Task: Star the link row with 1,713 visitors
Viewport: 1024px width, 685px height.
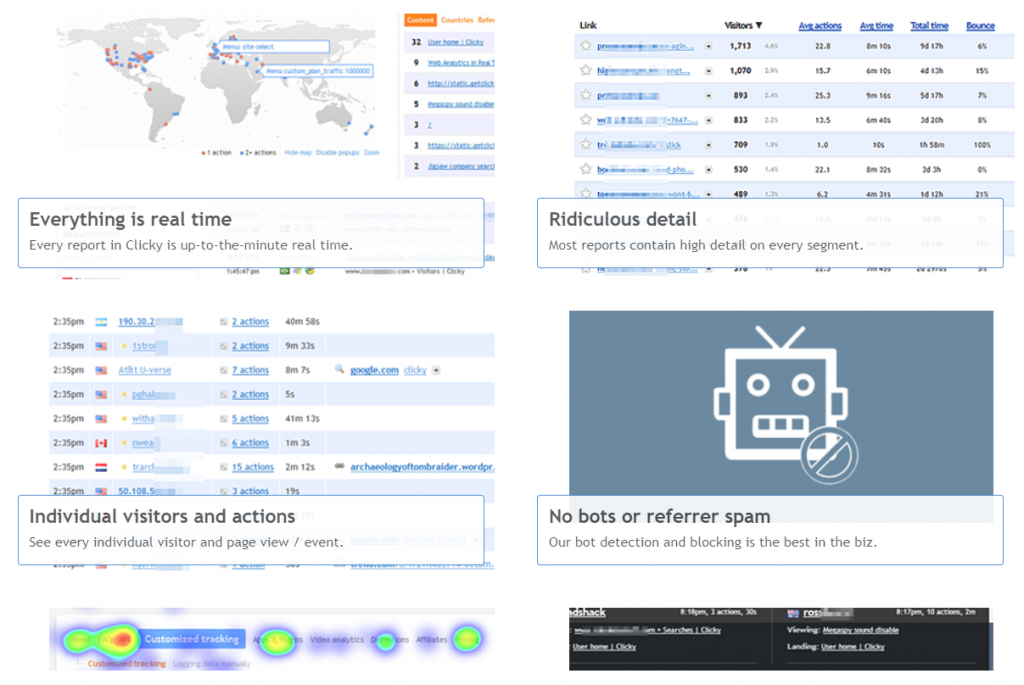Action: pos(586,46)
